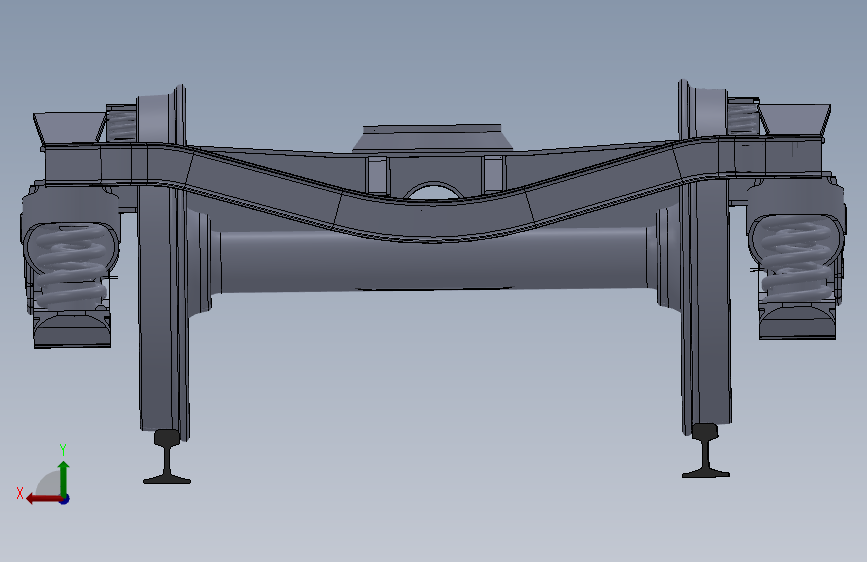Screen dimensions: 867x562
Task: Select the right coil spring in the model
Action: point(796,259)
